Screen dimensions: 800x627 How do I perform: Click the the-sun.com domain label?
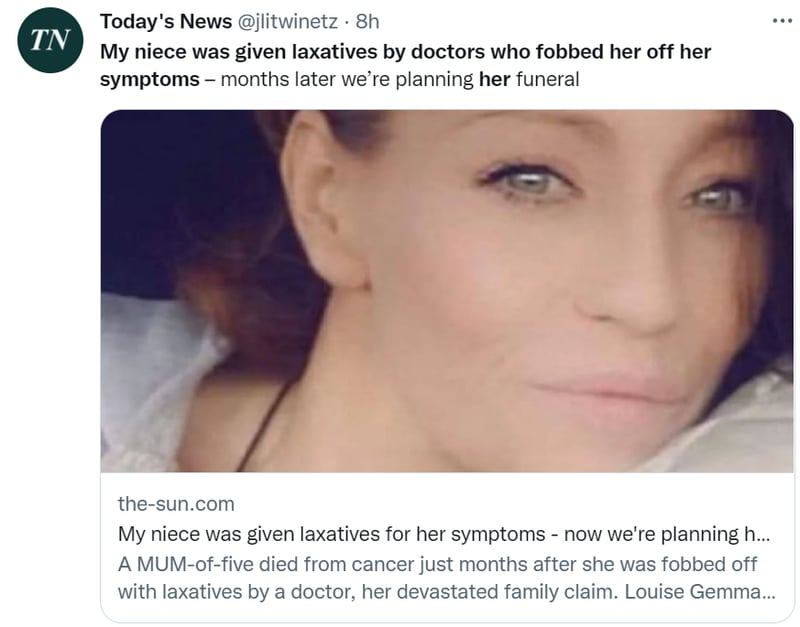click(176, 504)
